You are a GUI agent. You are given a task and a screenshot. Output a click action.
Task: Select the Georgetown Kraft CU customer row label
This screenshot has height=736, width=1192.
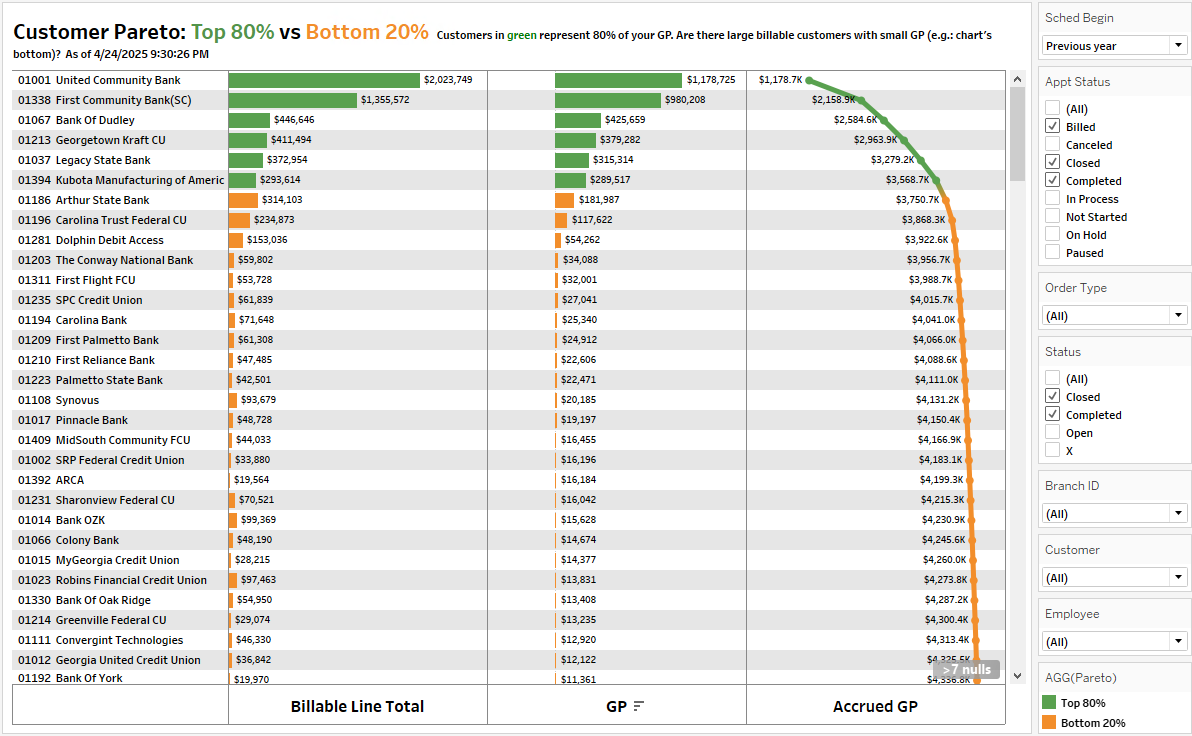click(110, 140)
